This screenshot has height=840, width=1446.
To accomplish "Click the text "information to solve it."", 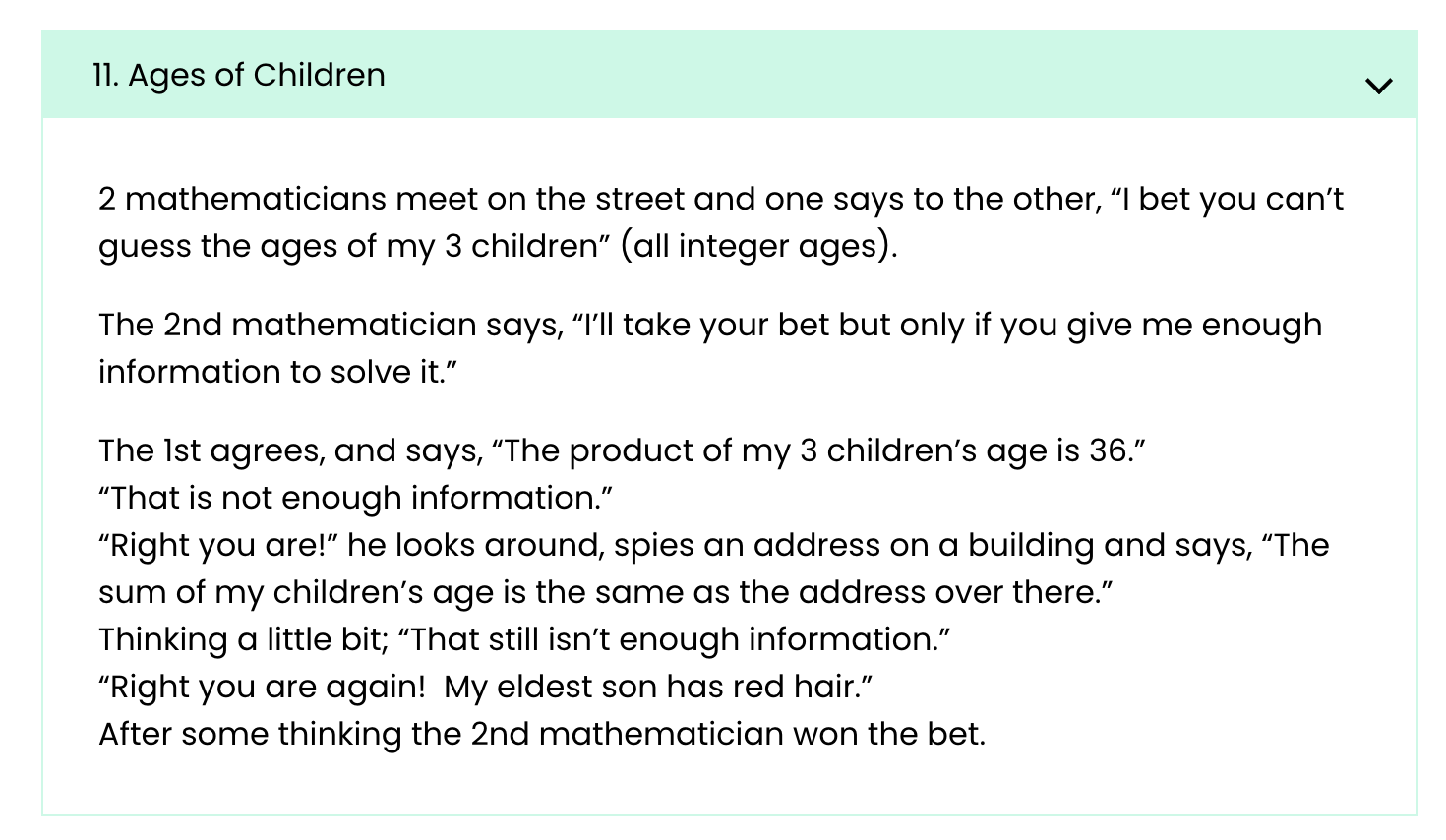I will (x=278, y=372).
